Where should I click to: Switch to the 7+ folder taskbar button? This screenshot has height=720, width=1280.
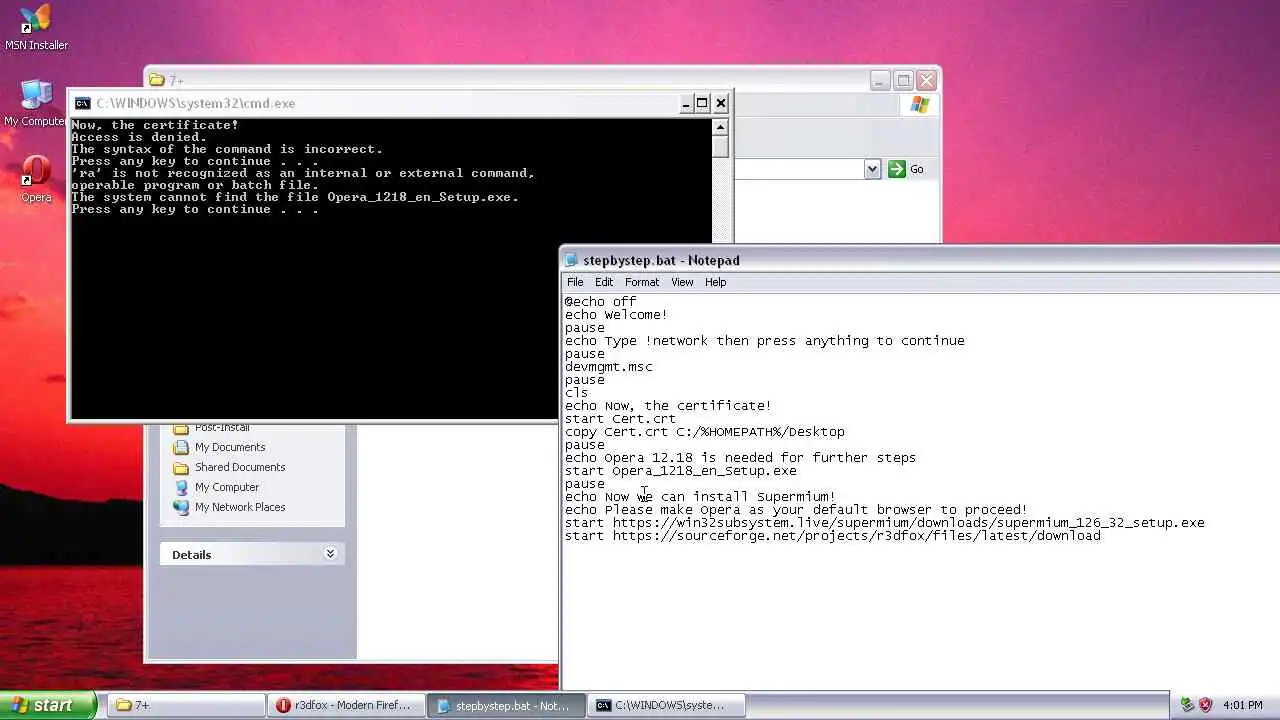coord(186,705)
